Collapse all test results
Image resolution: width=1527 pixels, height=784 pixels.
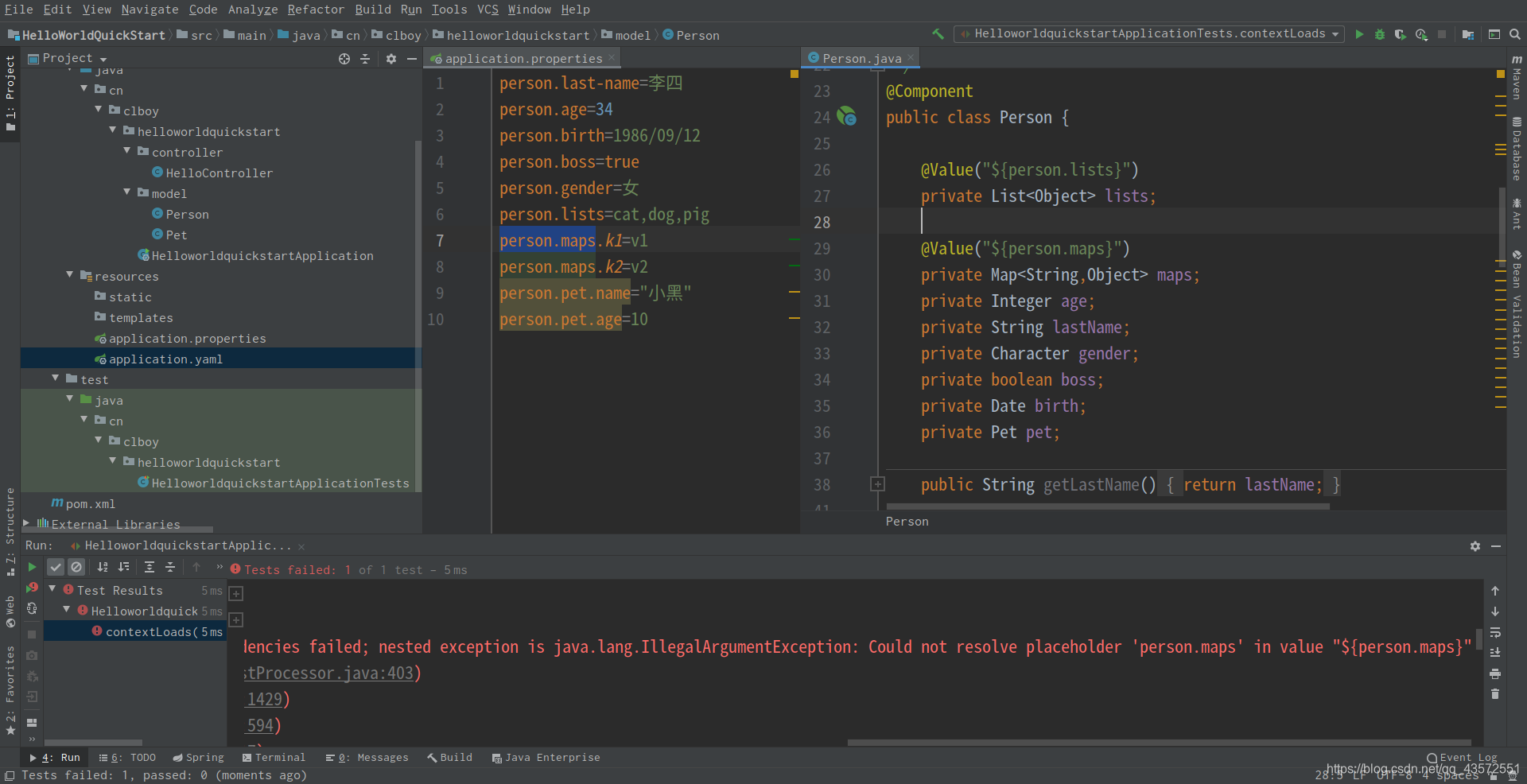(169, 567)
